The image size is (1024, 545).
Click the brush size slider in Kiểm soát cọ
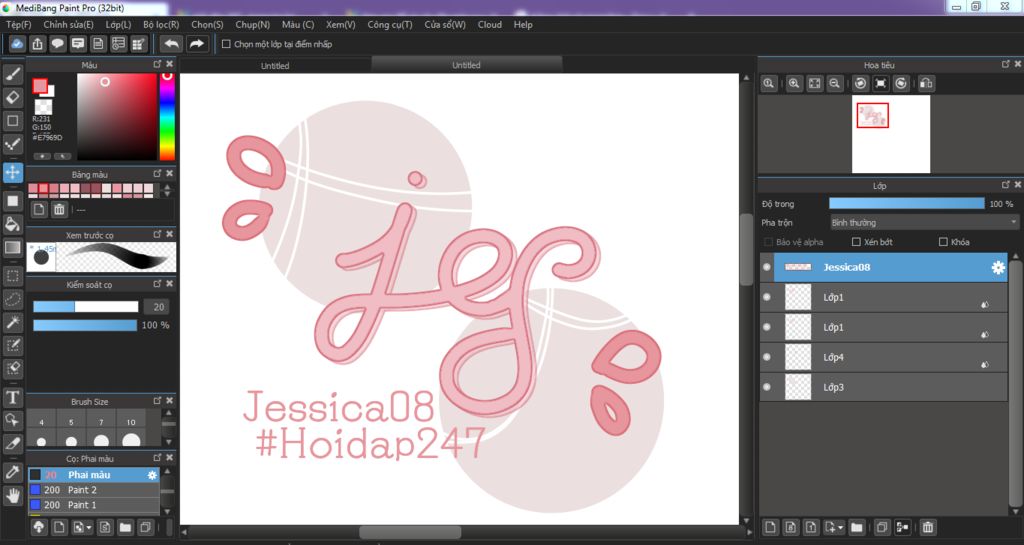(x=86, y=307)
